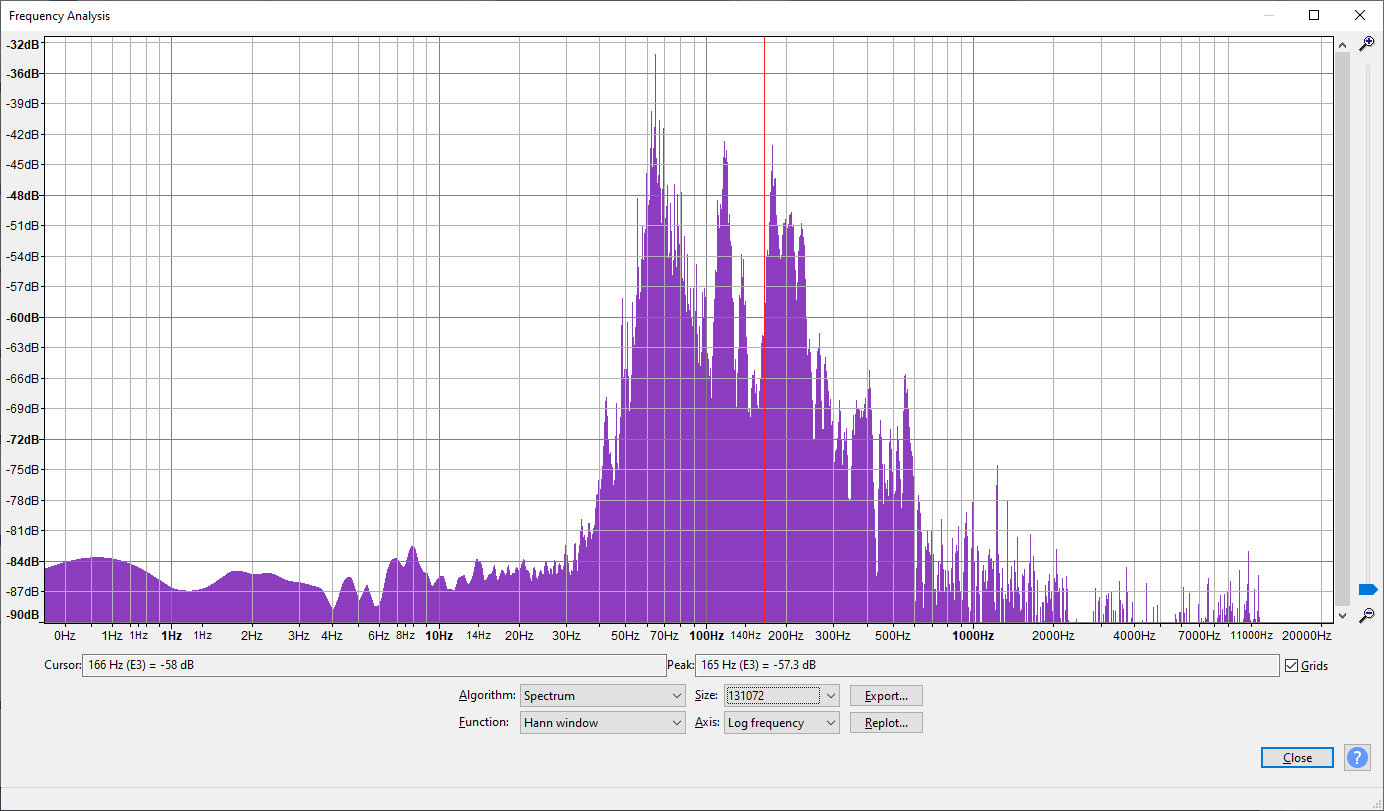Screen dimensions: 1384x811
Task: Click the 4000Hz label on frequency axis
Action: click(1134, 636)
